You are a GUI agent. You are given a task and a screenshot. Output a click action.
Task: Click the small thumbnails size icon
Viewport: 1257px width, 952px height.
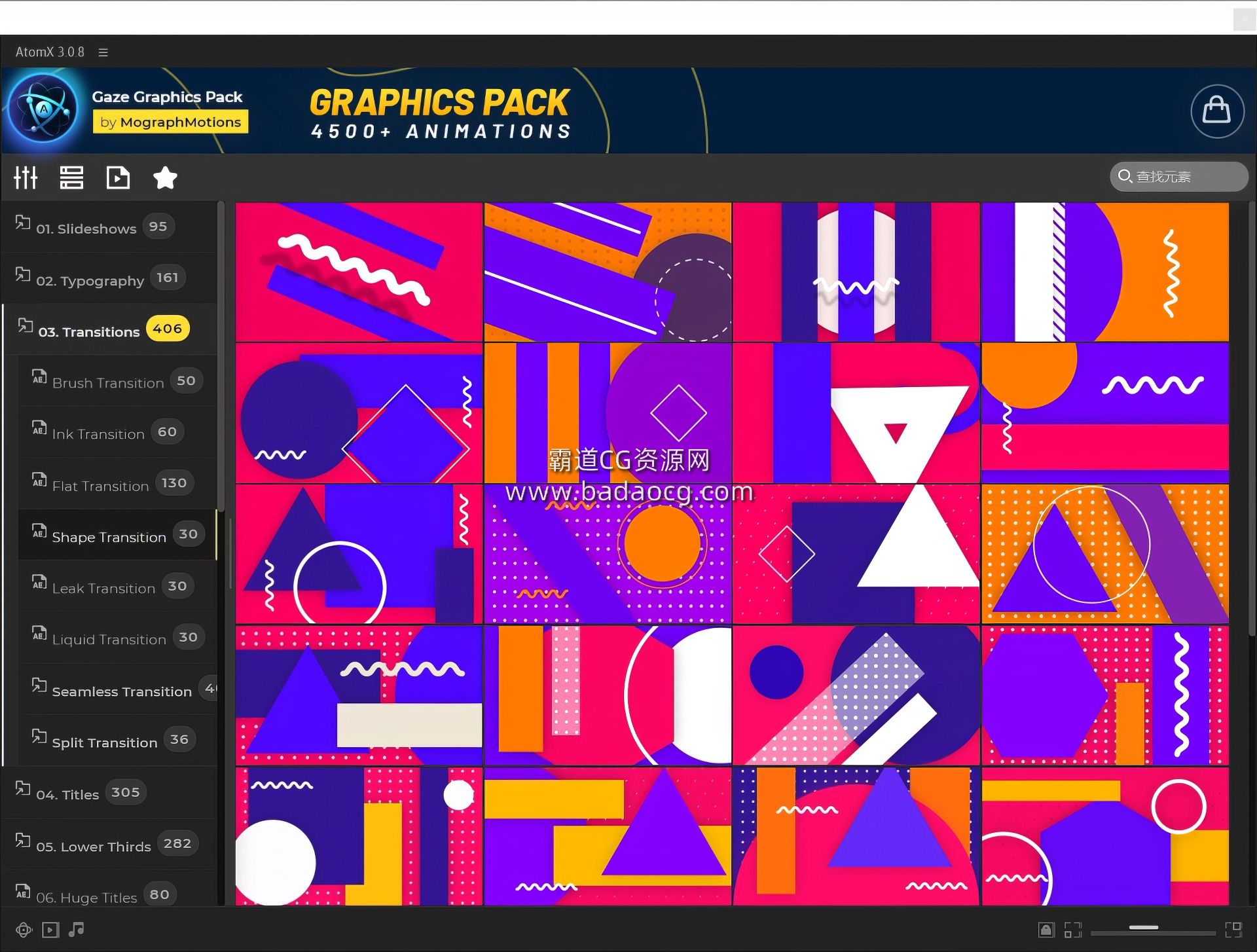(1072, 930)
